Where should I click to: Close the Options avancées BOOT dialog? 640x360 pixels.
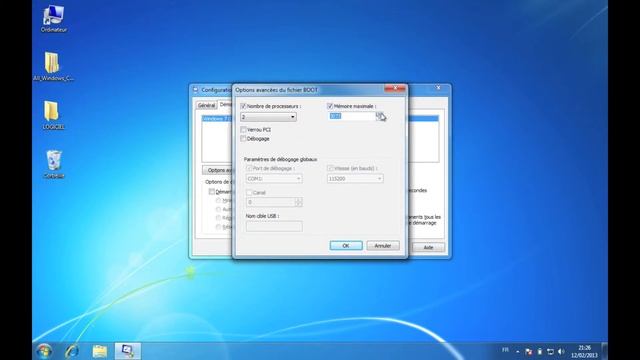coord(395,88)
